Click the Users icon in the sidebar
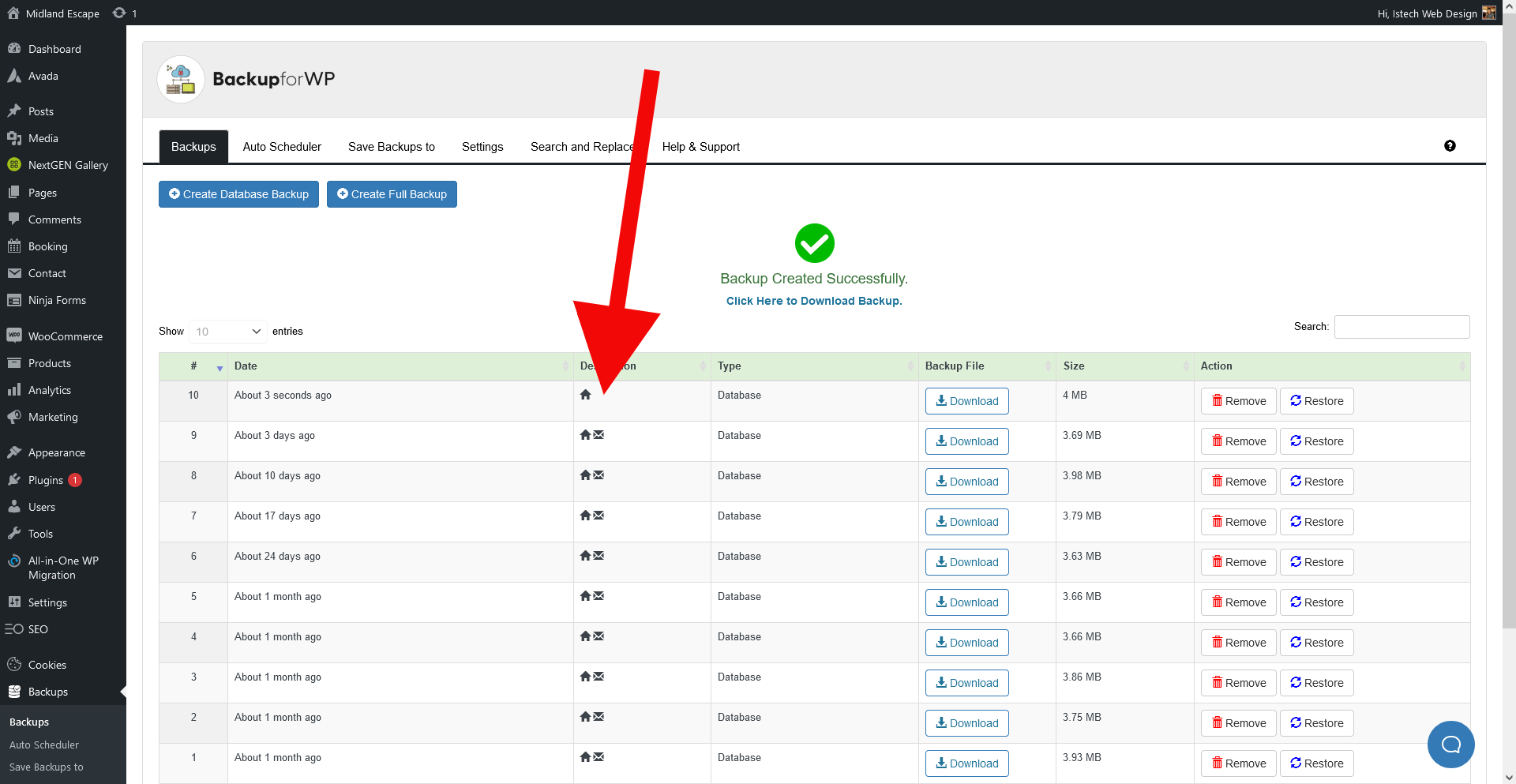 (14, 507)
